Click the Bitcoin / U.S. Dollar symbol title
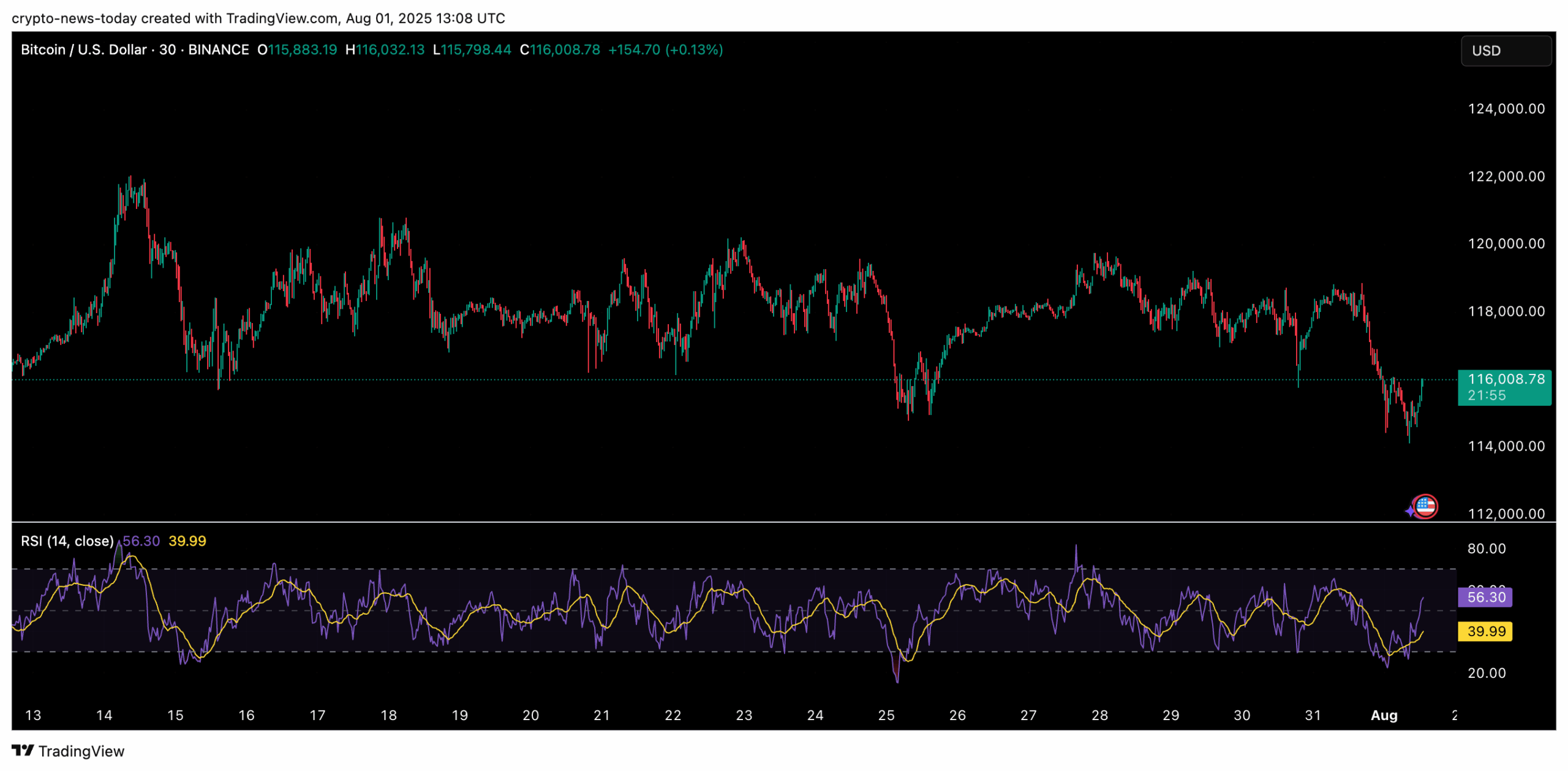Screen dimensions: 1568x771 [84, 50]
